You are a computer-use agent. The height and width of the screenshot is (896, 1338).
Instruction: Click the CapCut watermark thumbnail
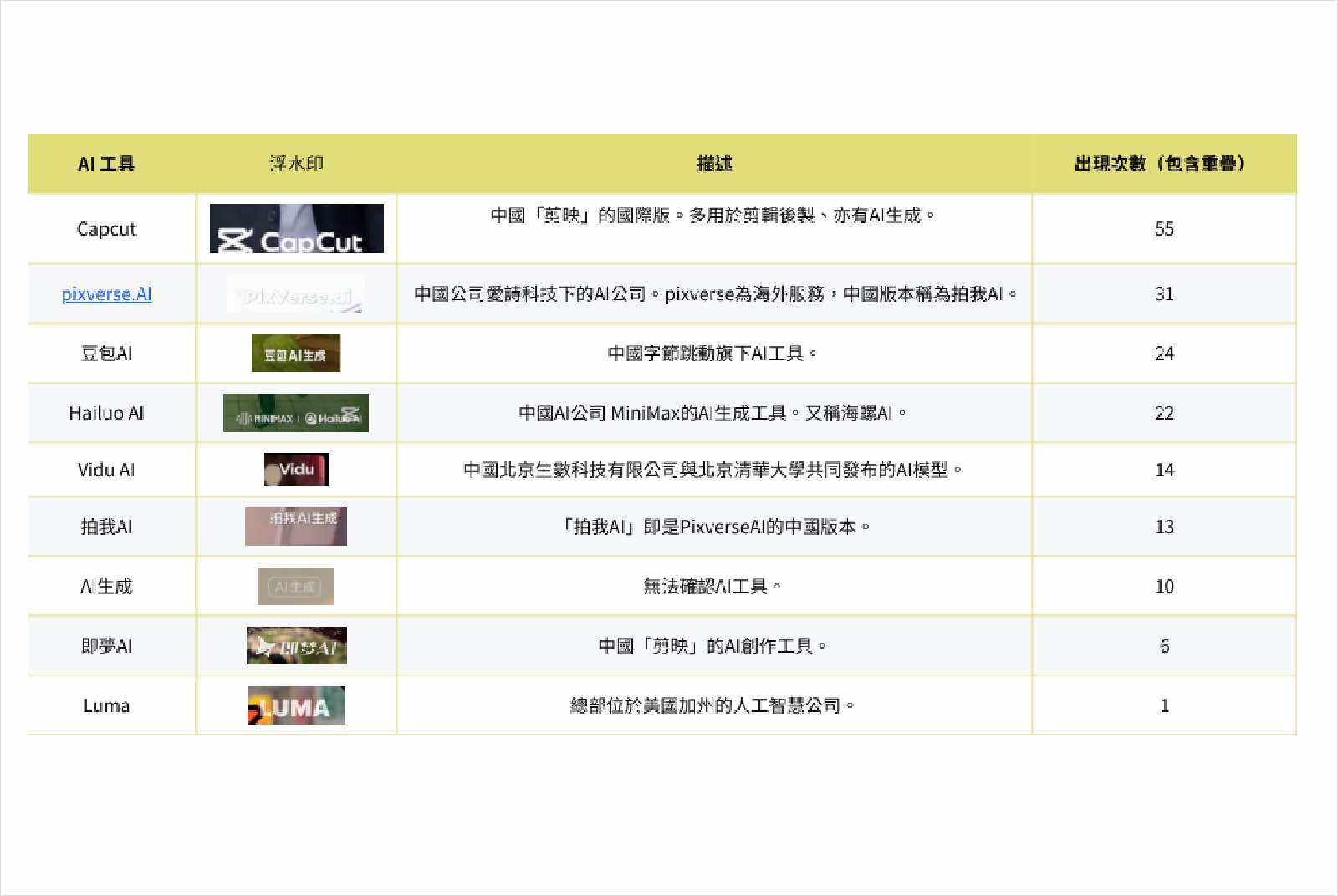(297, 228)
